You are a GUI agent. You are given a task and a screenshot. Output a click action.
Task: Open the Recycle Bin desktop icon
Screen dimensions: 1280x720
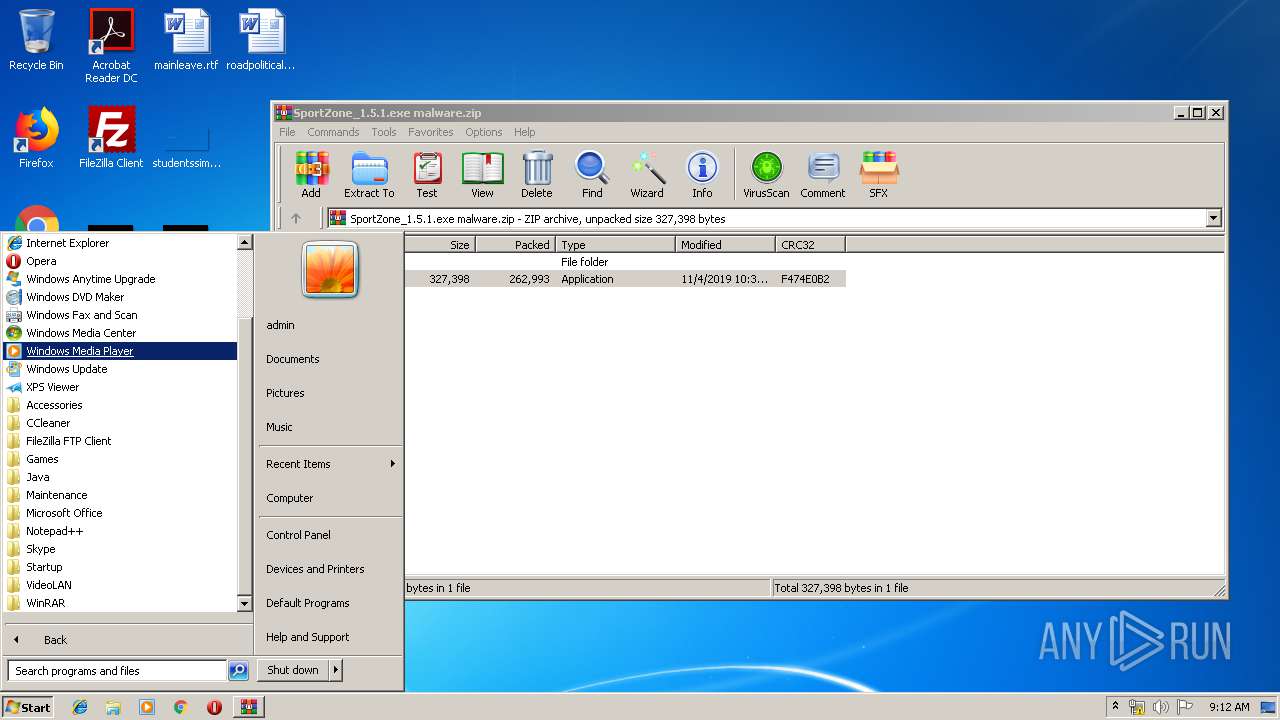(36, 40)
